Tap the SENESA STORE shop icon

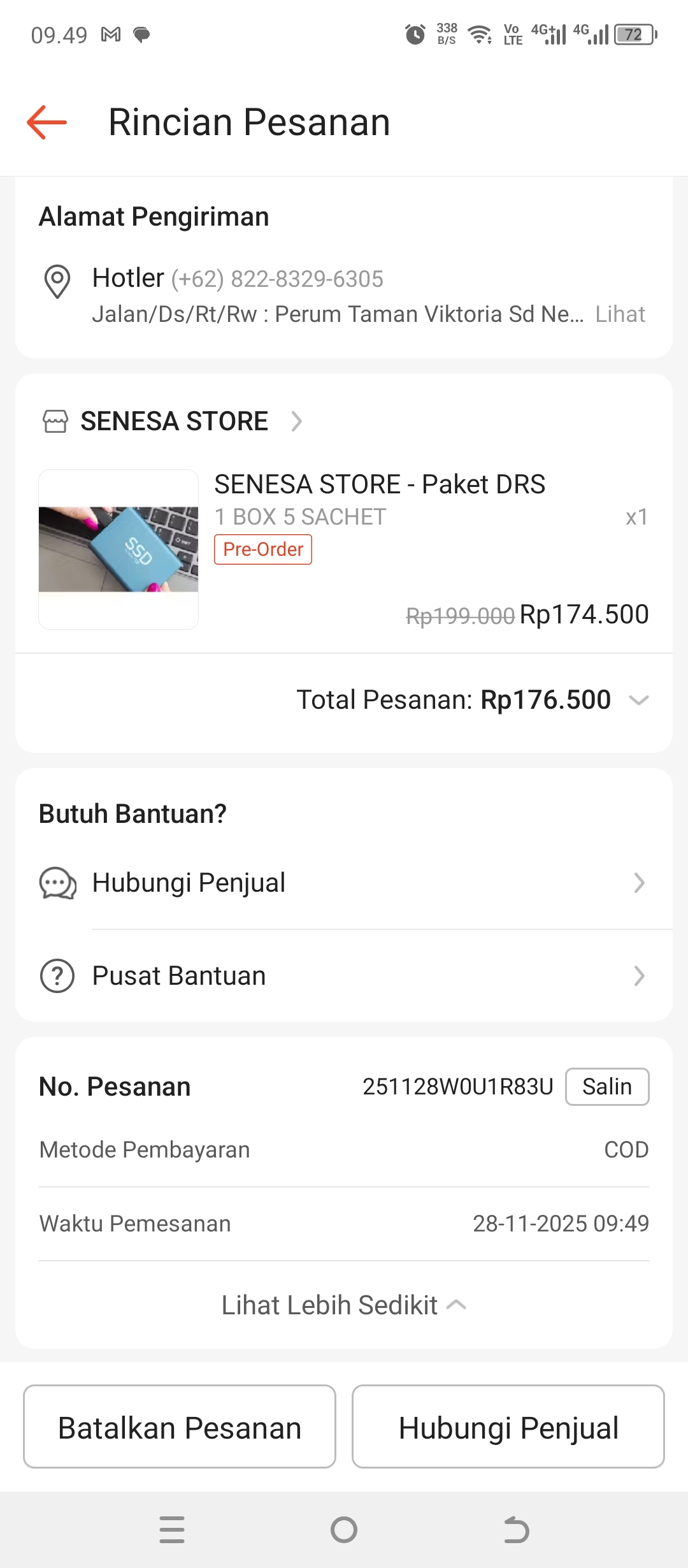[55, 421]
